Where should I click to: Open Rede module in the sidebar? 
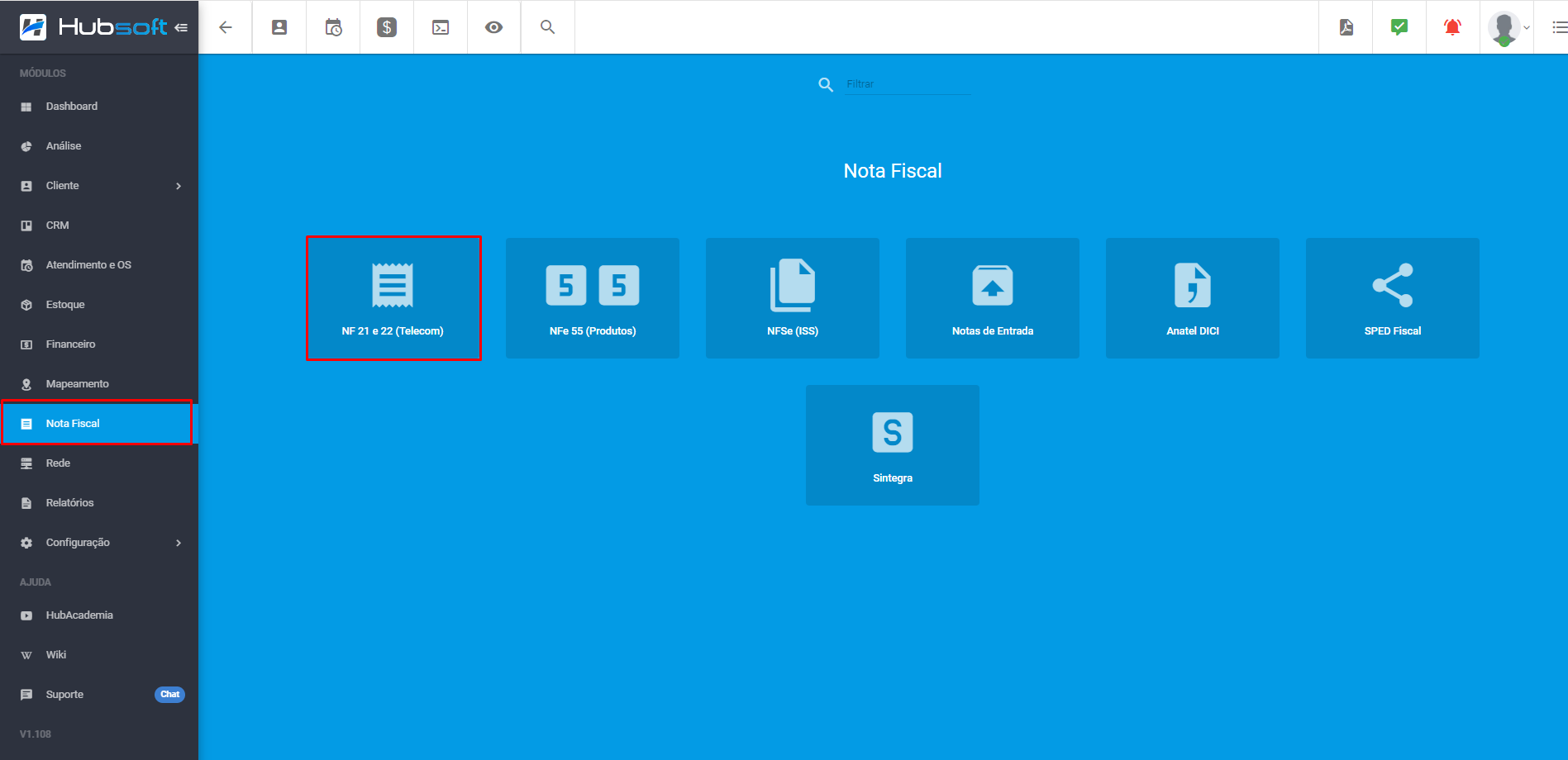pos(99,463)
